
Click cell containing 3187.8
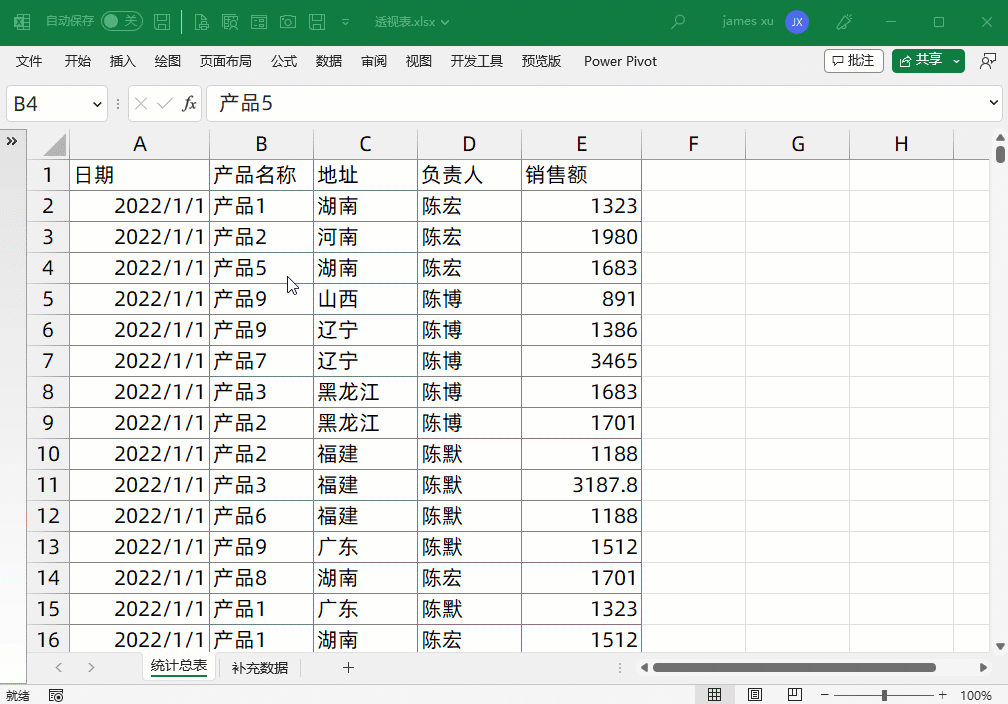[581, 485]
